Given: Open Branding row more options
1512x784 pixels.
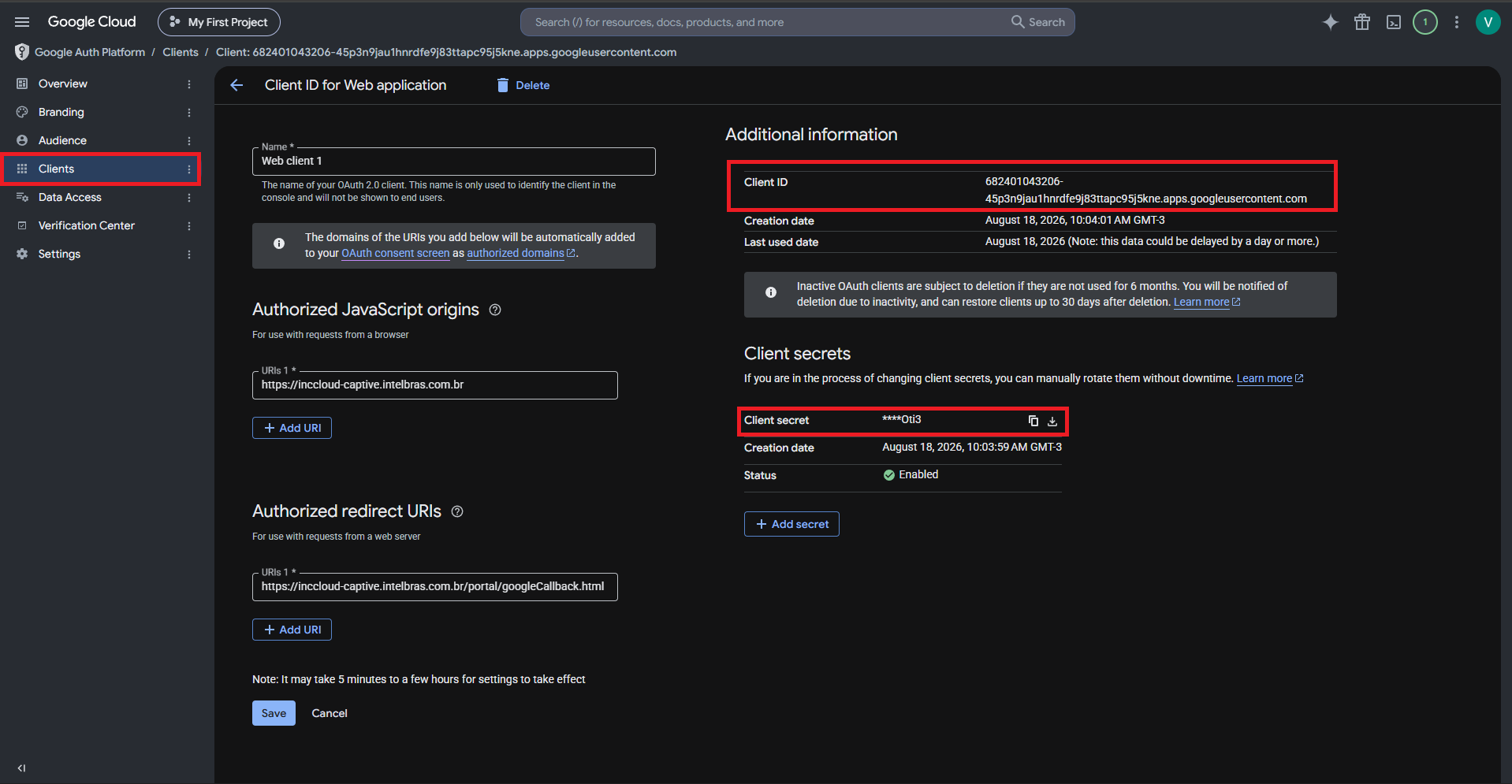Looking at the screenshot, I should coord(189,113).
